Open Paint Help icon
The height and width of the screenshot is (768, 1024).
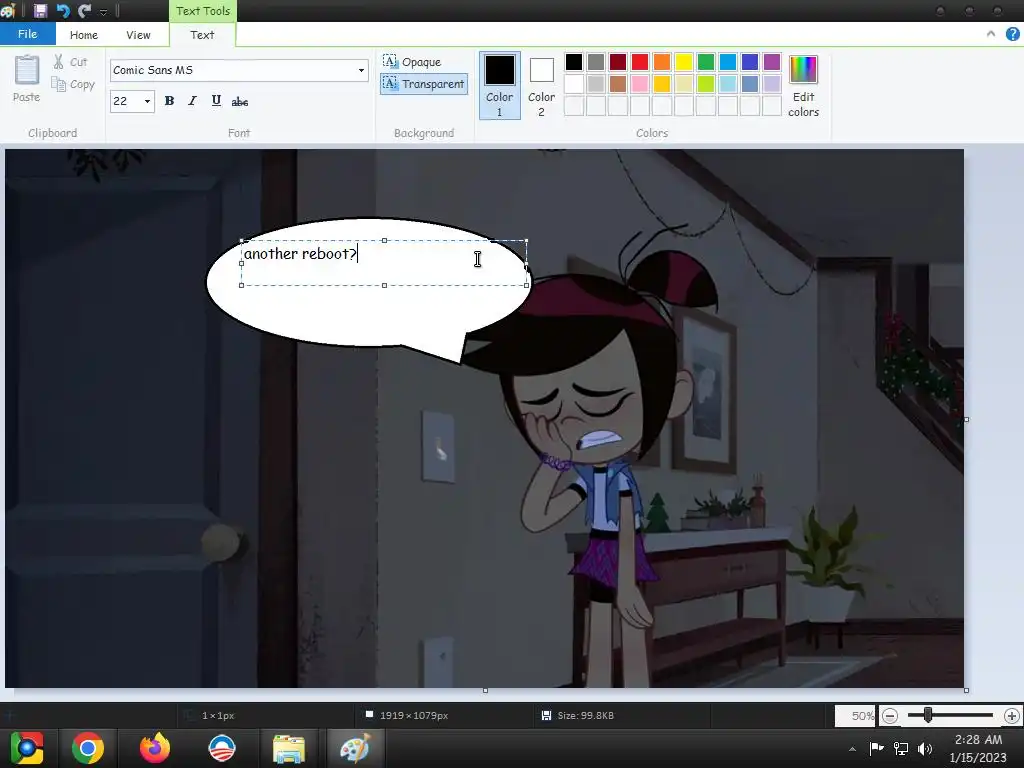tap(1012, 34)
